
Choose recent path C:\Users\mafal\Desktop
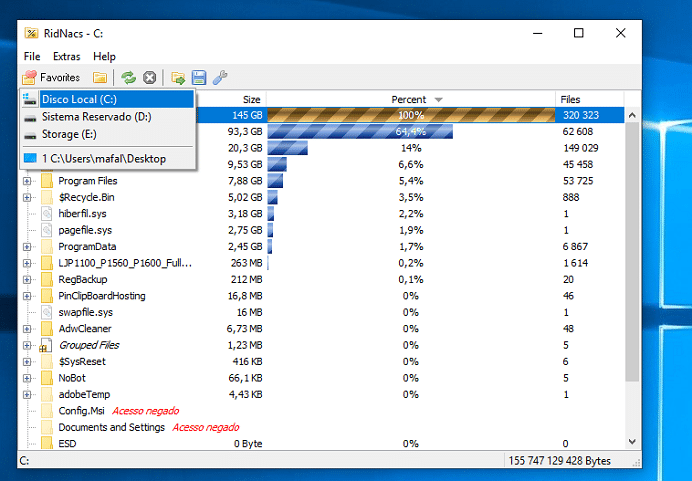coord(108,159)
